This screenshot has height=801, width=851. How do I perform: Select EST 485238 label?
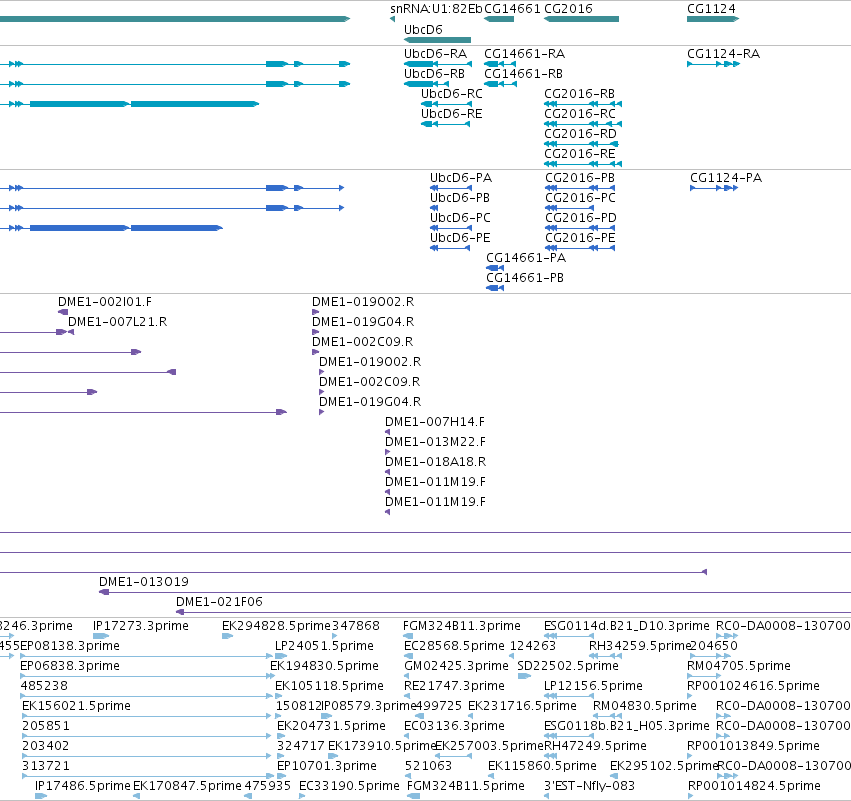tap(44, 686)
